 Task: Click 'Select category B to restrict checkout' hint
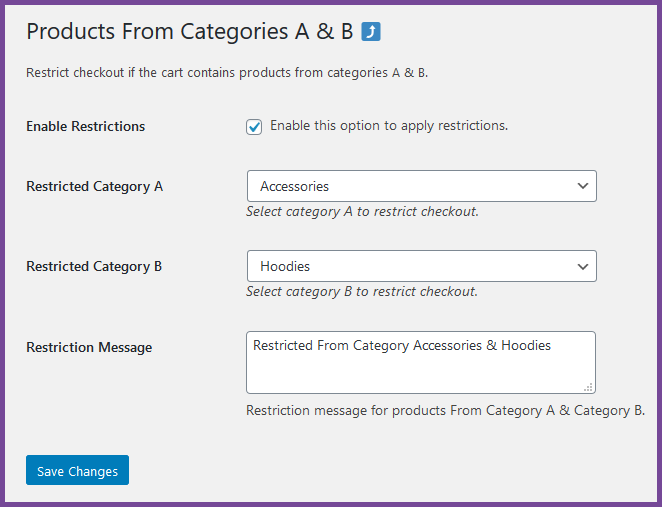coord(362,292)
